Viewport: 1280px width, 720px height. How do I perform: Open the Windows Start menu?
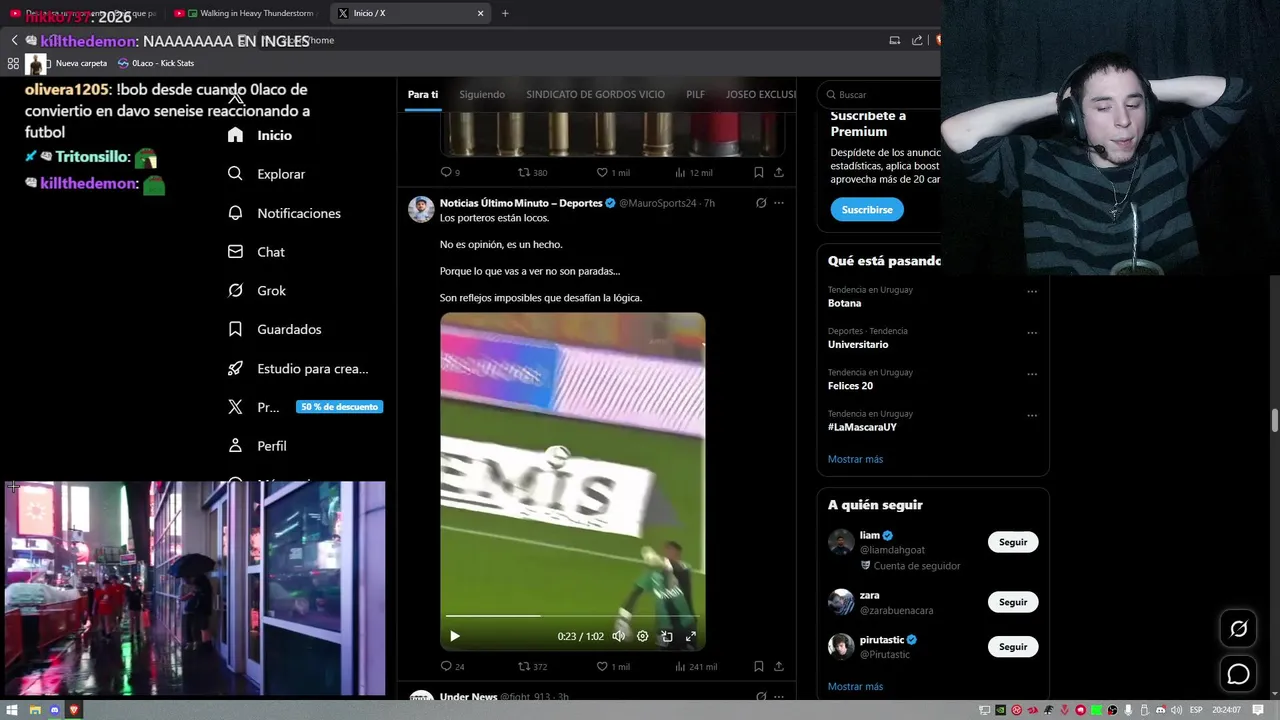(14, 710)
